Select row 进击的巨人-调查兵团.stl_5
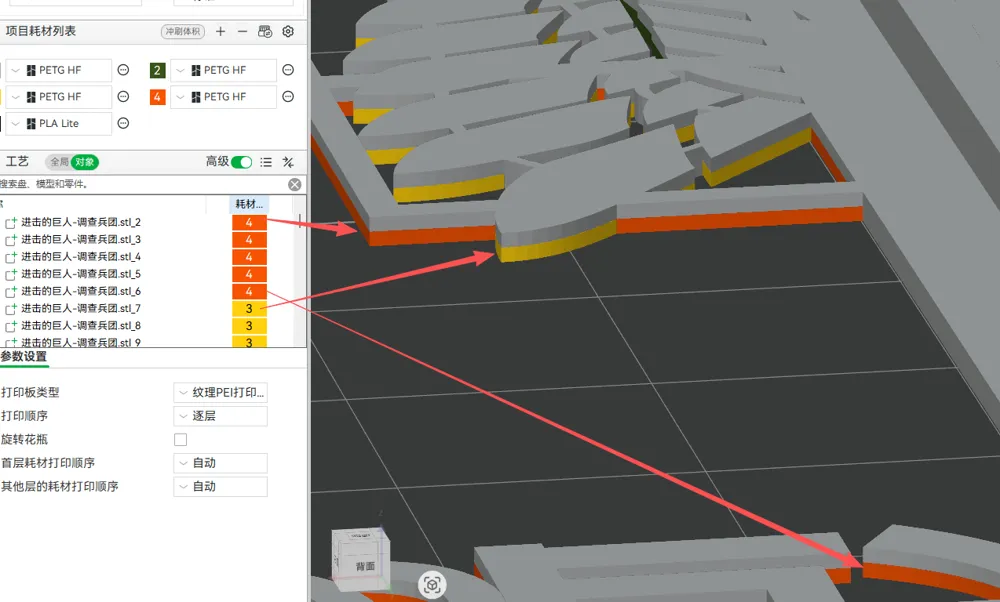The width and height of the screenshot is (1000, 602). [81, 274]
